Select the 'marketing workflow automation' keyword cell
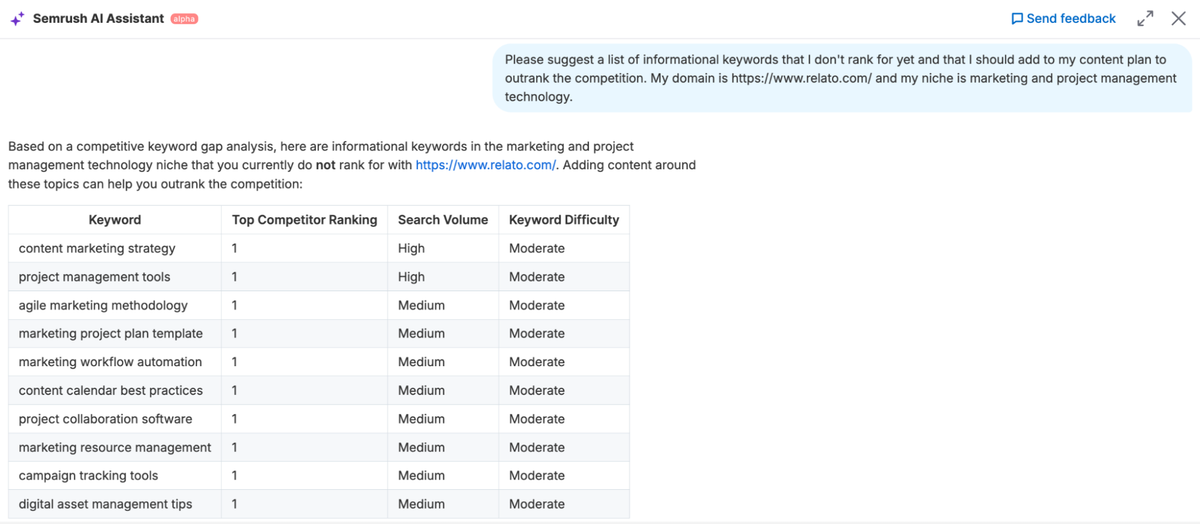 tap(110, 362)
